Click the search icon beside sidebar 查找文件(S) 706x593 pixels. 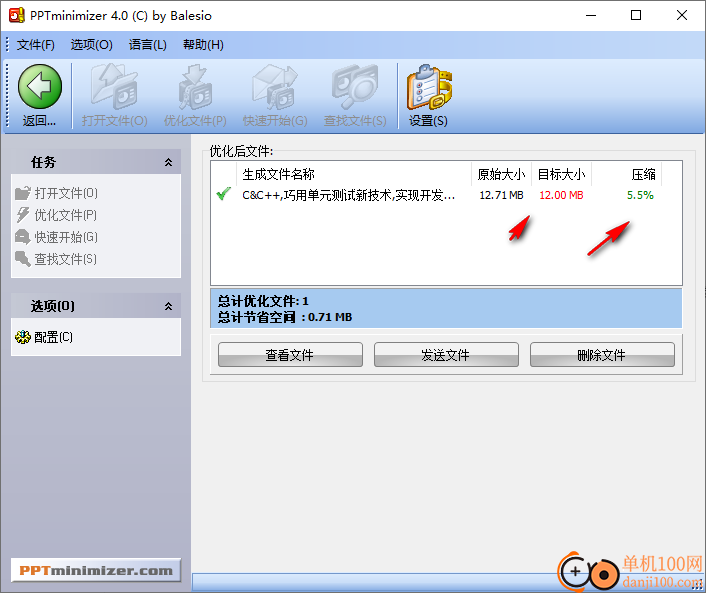click(23, 258)
